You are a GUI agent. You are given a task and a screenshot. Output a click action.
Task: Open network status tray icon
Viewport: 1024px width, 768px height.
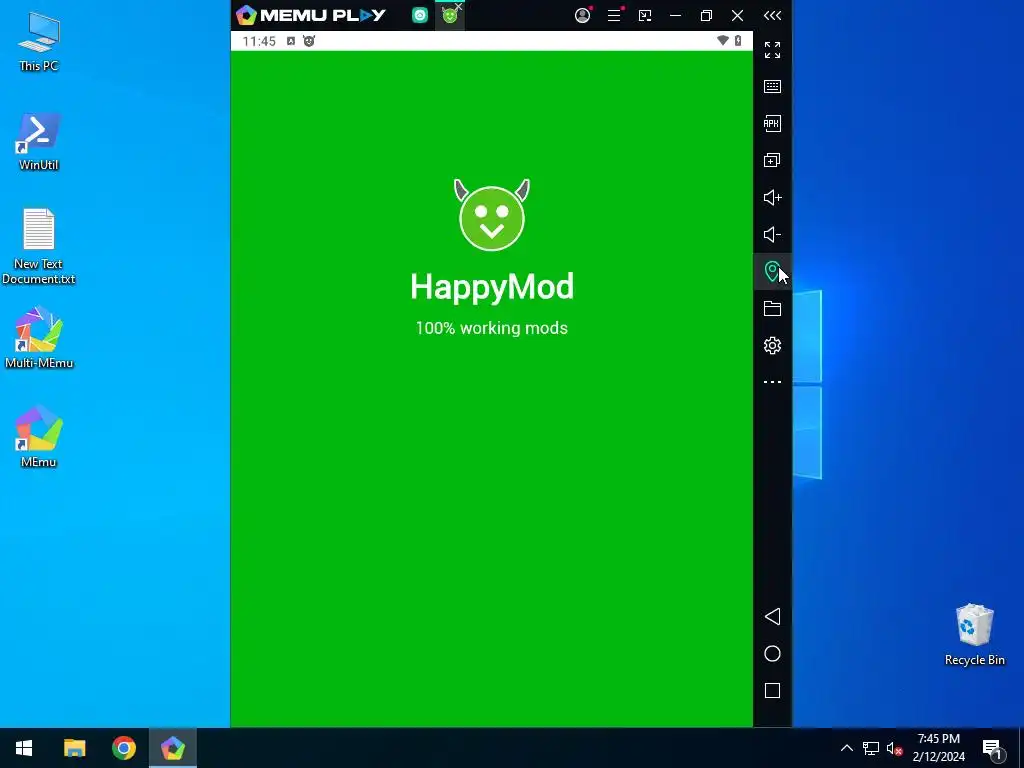point(871,748)
